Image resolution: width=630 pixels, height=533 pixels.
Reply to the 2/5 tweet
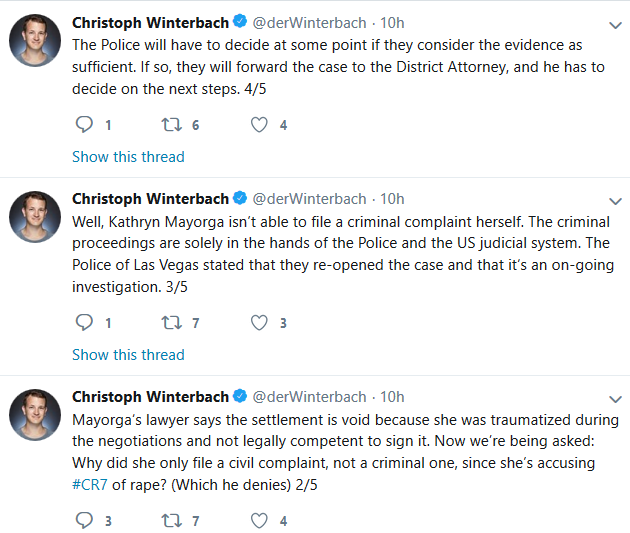coord(85,521)
